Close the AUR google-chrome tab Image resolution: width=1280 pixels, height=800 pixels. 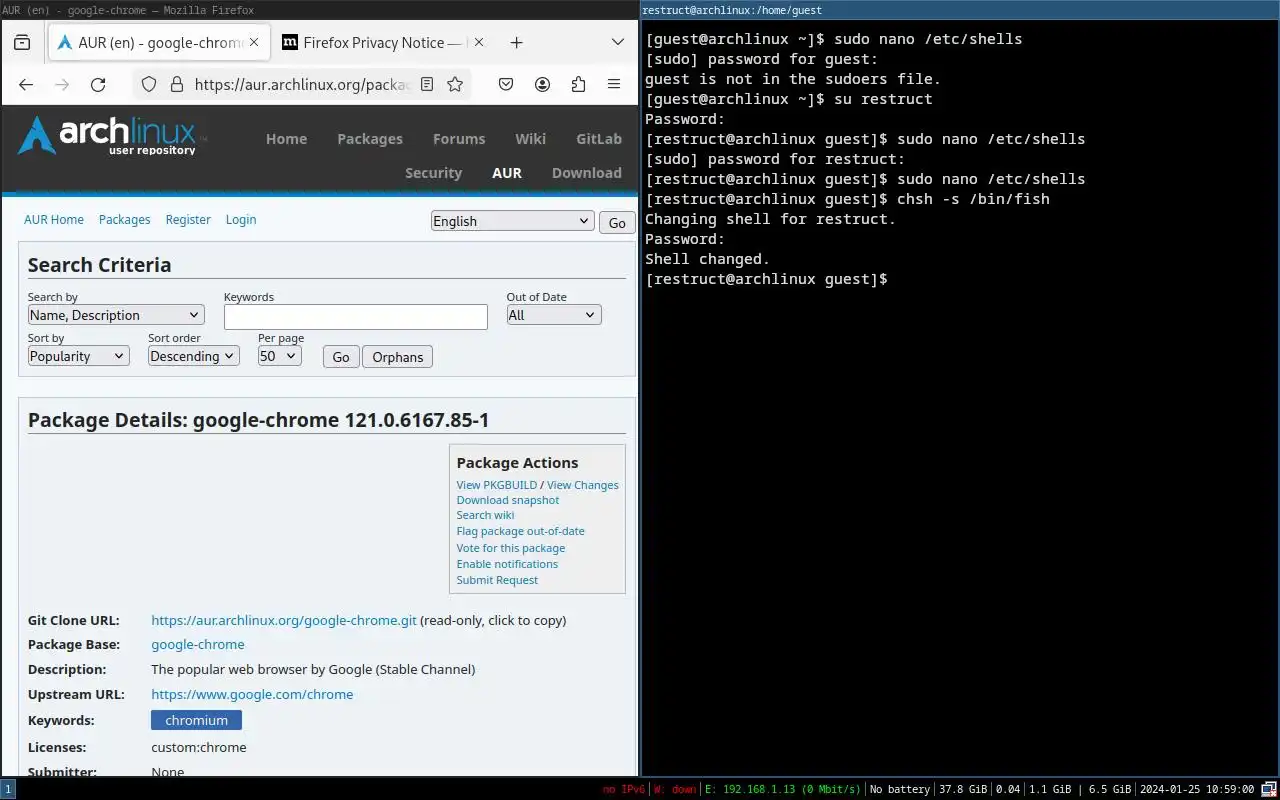(x=254, y=43)
